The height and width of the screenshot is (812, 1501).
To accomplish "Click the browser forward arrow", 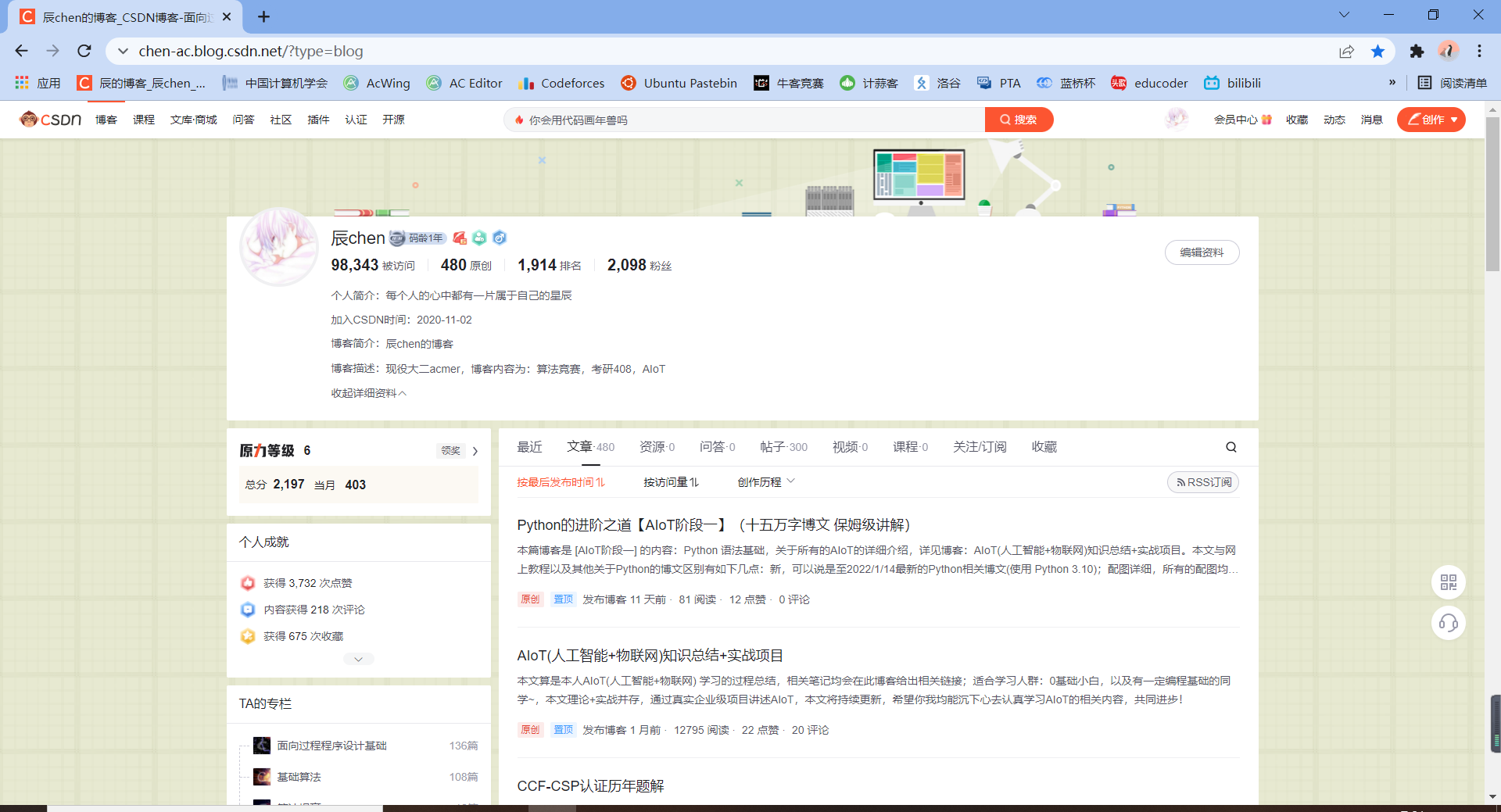I will pos(52,51).
